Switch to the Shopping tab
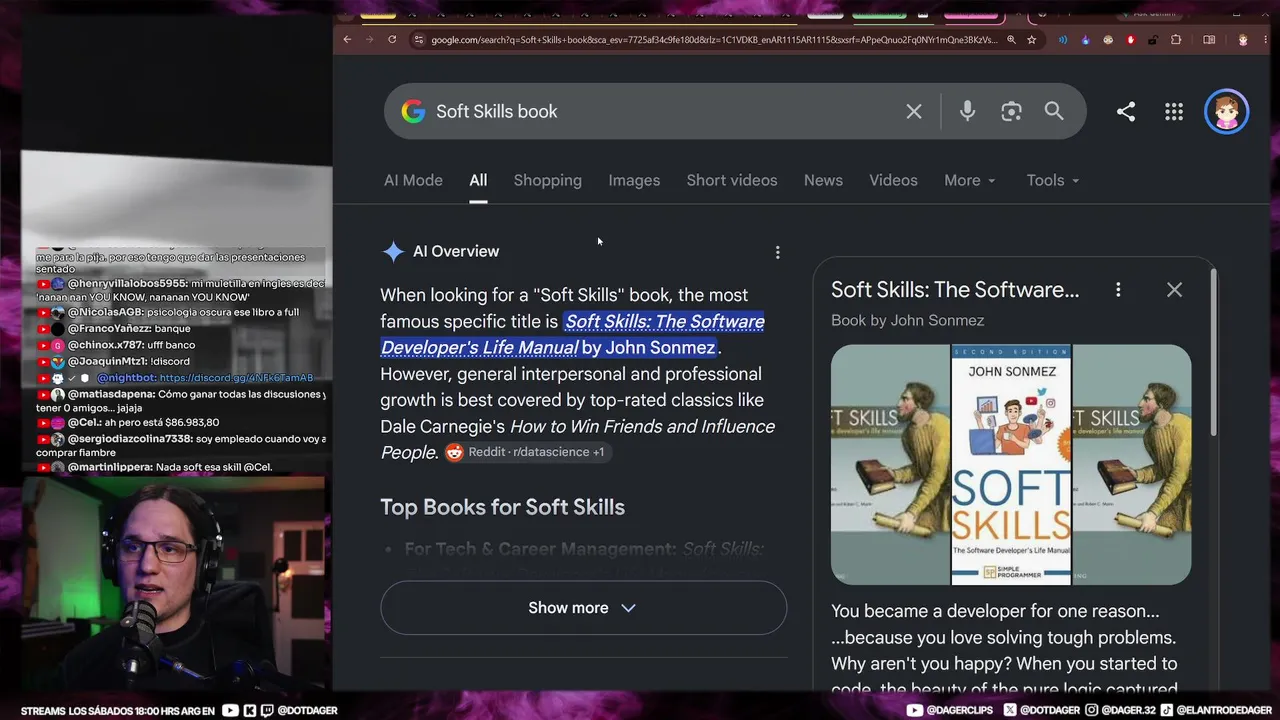 pyautogui.click(x=547, y=180)
